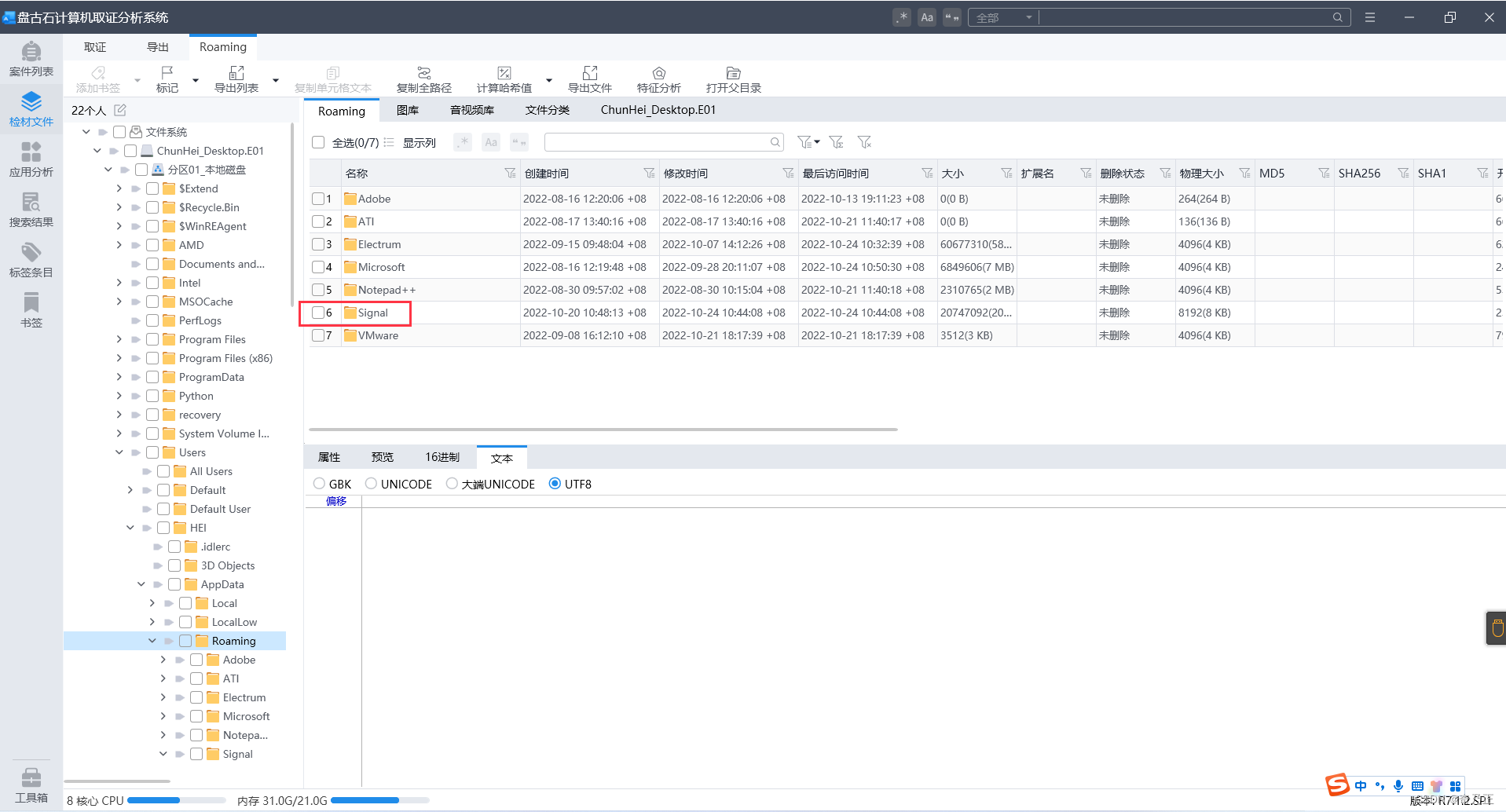Click the 复制全路径 copy full path icon

[424, 79]
